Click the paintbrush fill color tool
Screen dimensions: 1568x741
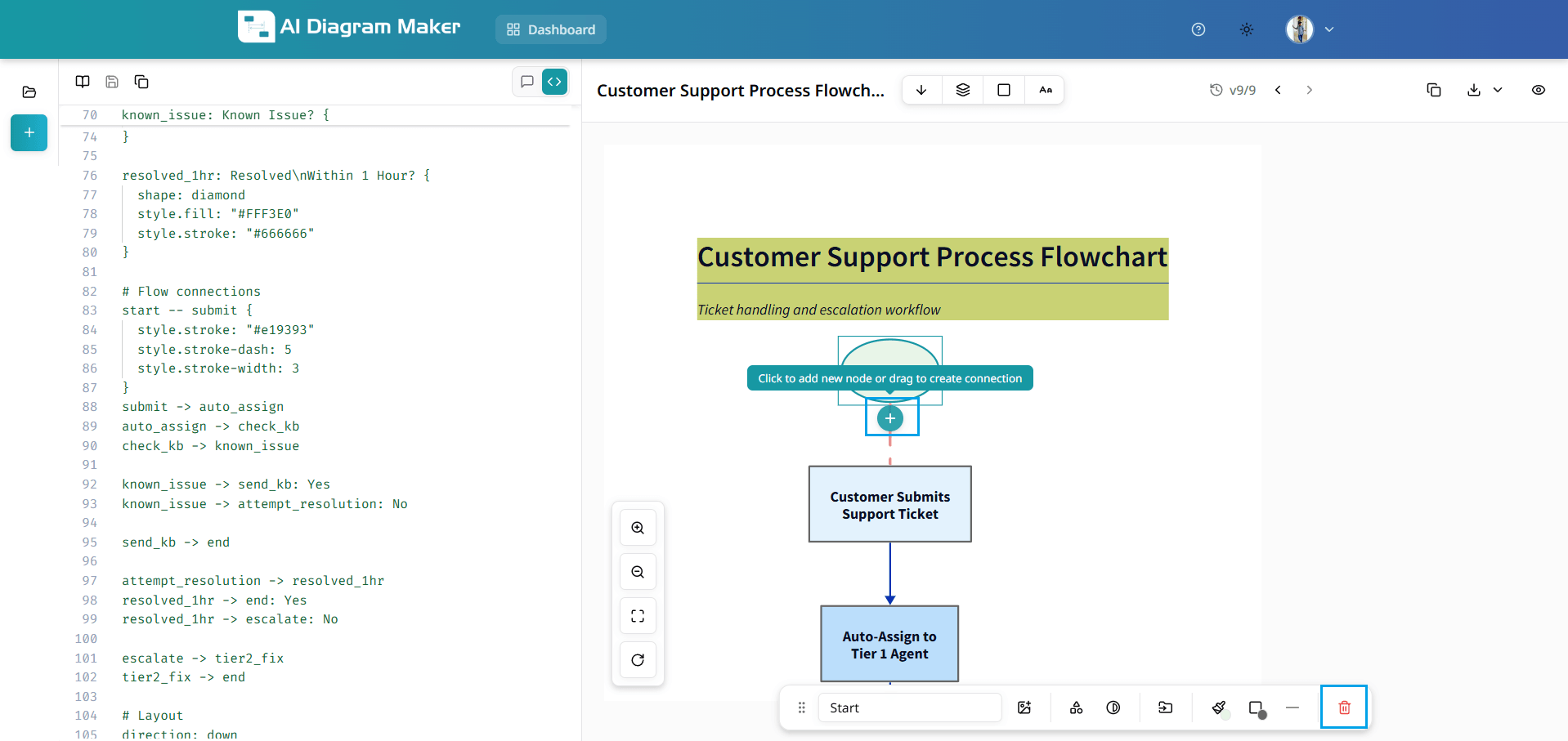point(1219,708)
